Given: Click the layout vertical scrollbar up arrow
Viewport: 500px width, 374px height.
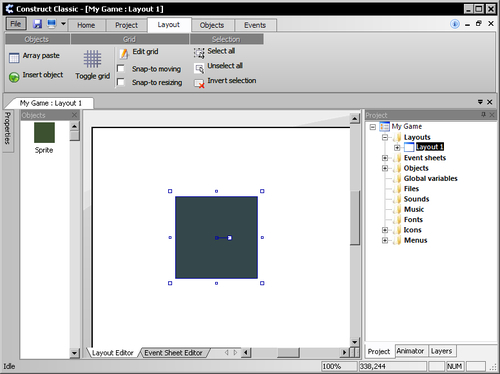Looking at the screenshot, I should (354, 118).
